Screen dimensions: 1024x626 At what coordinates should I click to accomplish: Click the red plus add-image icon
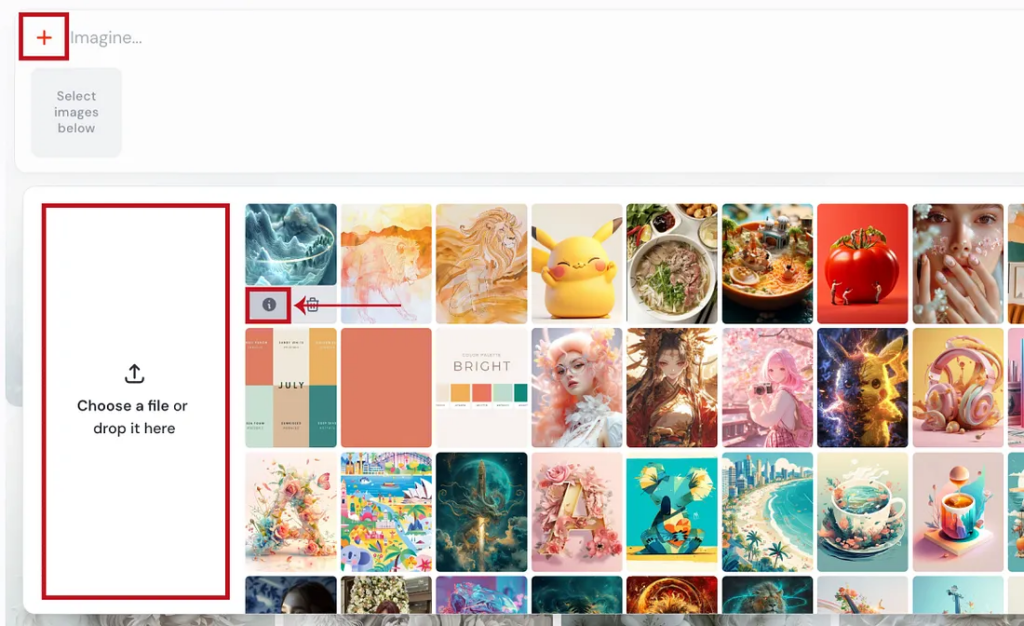44,37
